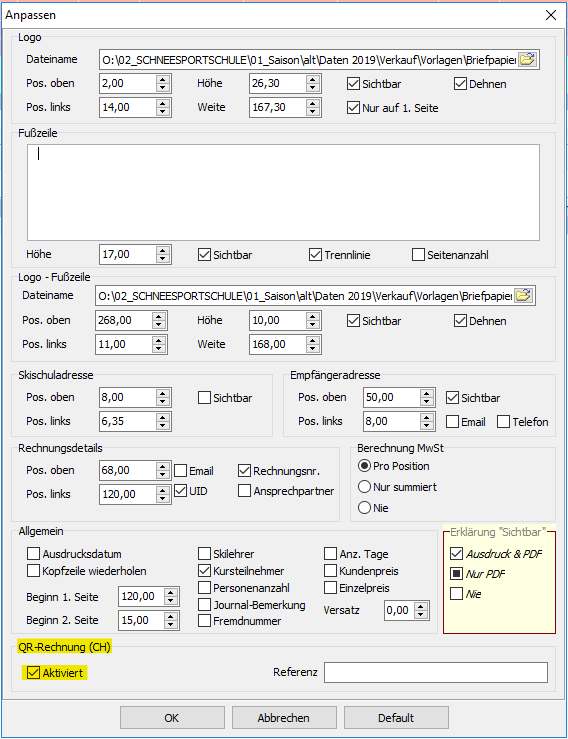
Task: Reset settings using Default button
Action: click(396, 718)
